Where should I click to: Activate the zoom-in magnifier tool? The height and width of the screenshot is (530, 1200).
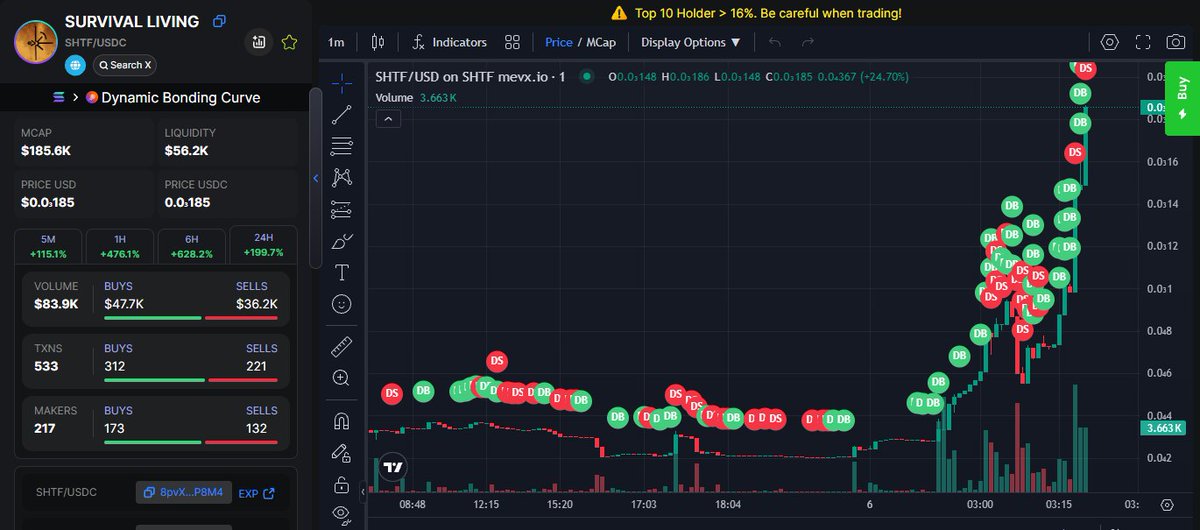point(342,378)
